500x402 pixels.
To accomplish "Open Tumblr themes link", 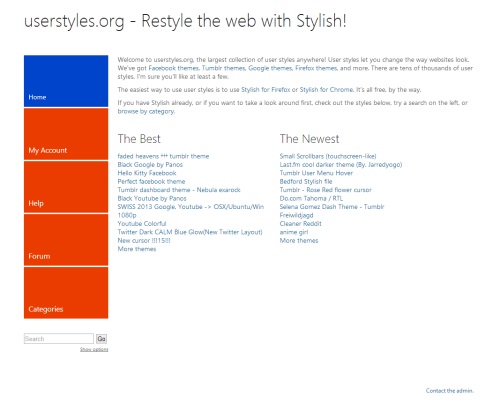I will 224,68.
